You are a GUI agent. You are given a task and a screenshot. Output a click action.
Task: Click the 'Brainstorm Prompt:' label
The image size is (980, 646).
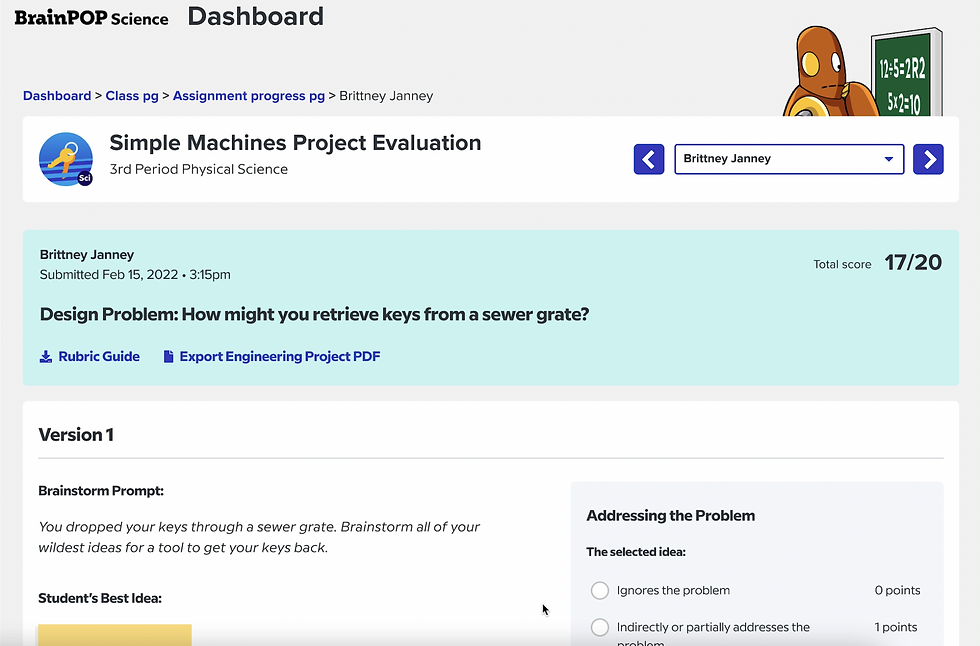101,491
